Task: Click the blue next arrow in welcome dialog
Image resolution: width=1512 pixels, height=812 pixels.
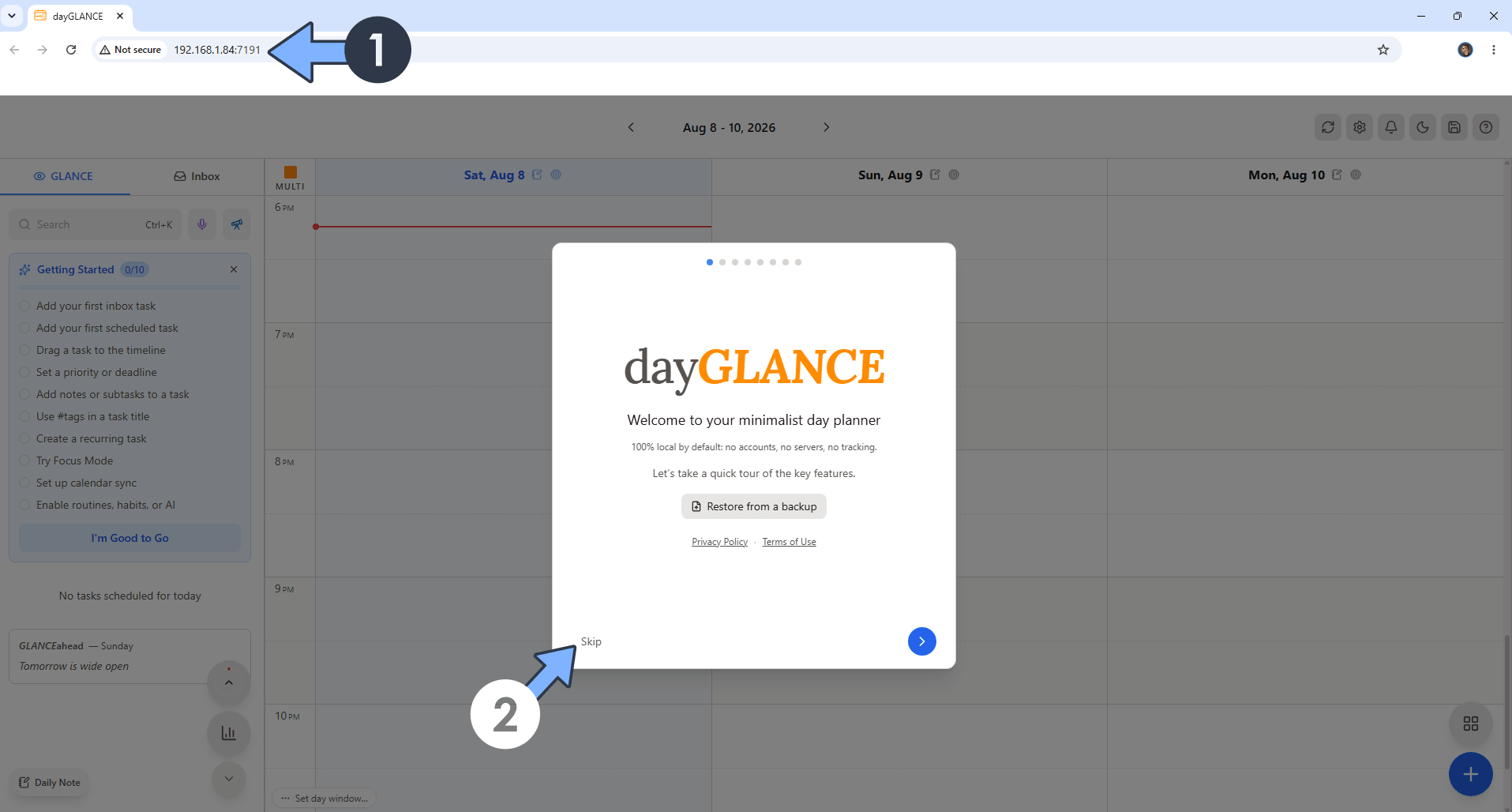Action: click(x=921, y=641)
